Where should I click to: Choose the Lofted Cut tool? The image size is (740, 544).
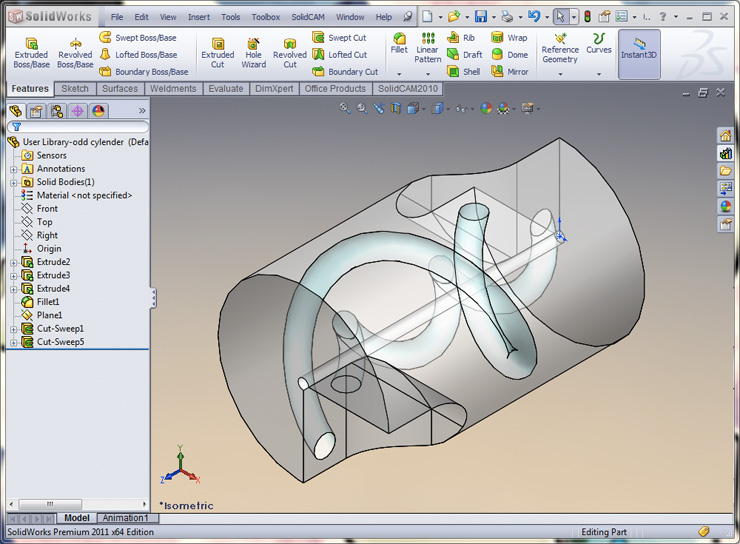pos(340,55)
